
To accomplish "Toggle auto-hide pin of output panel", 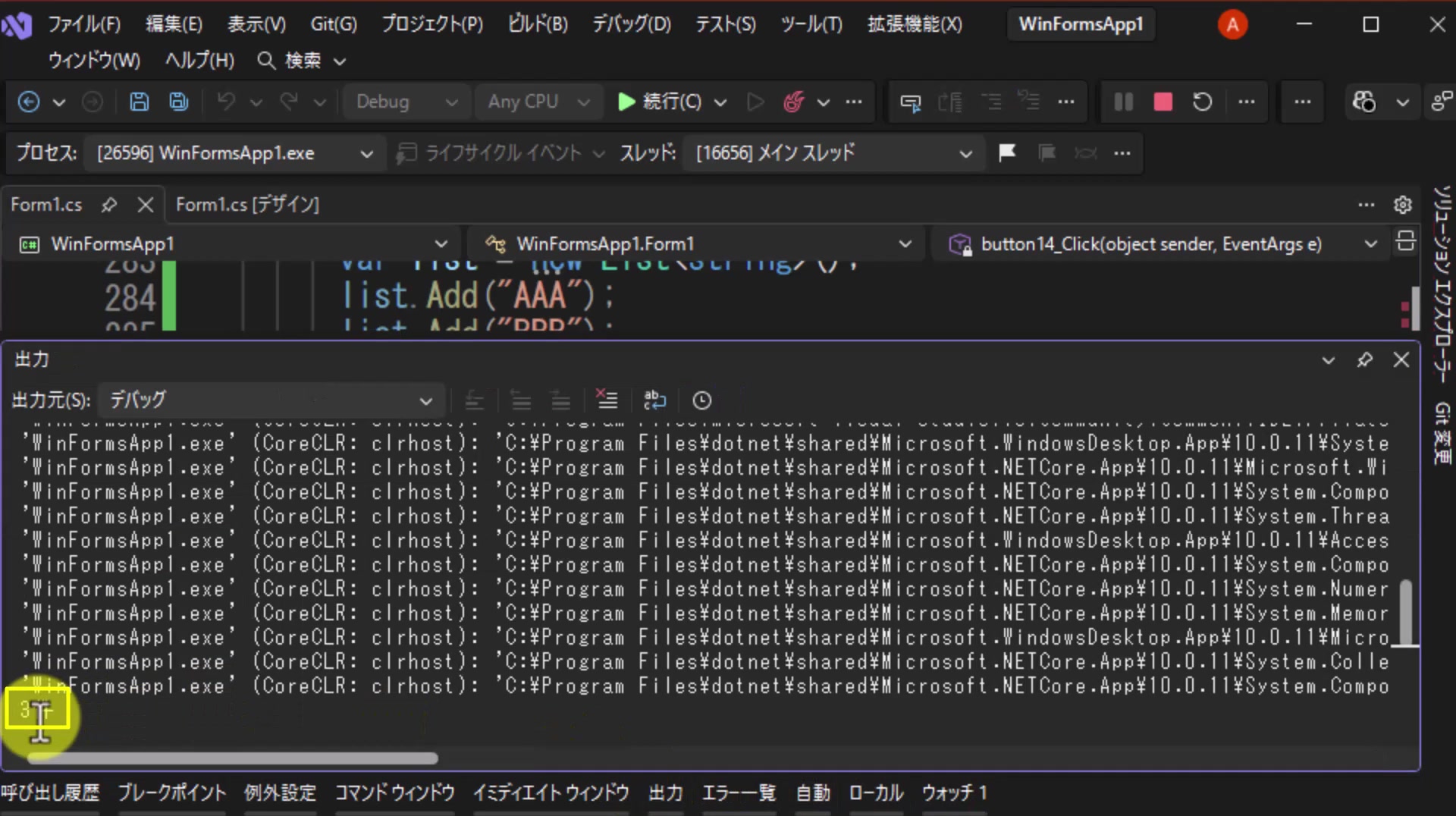I will click(x=1365, y=360).
